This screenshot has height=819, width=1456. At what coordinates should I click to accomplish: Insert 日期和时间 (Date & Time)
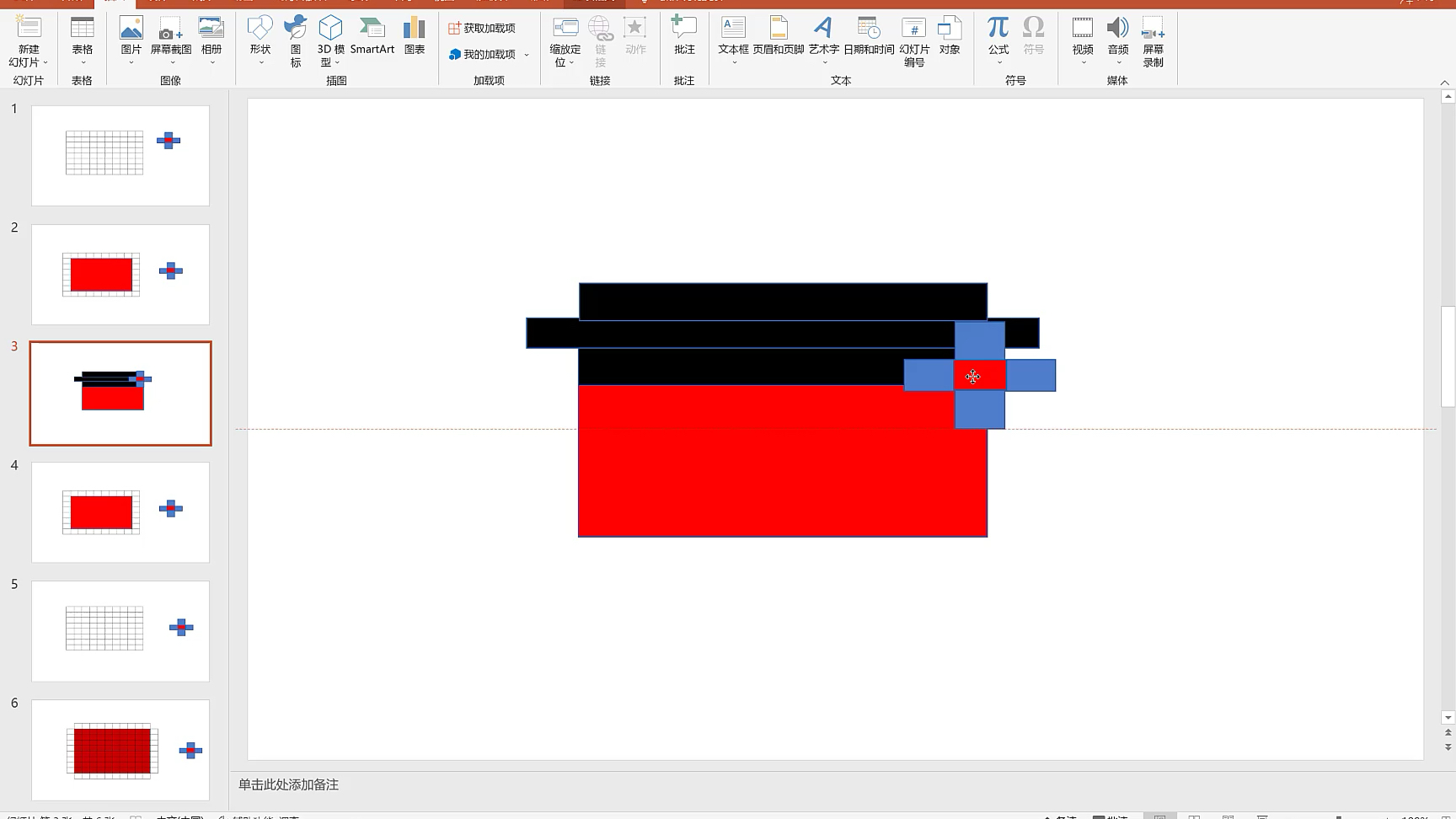869,35
